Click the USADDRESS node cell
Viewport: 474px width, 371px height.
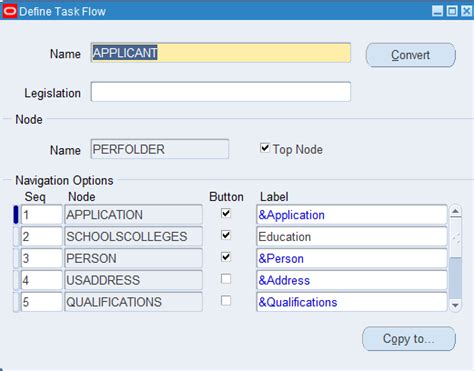[x=133, y=280]
